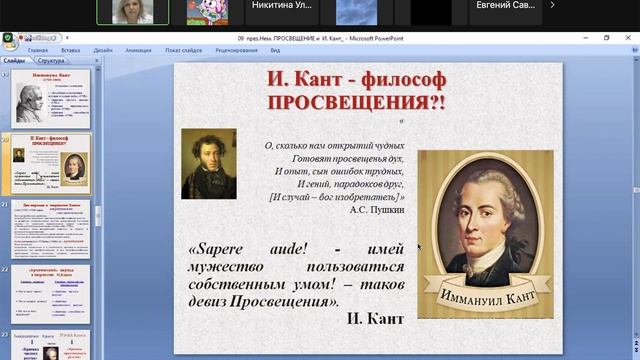Select the Евгений Сав... participant tile
This screenshot has height=360, width=640.
point(505,12)
